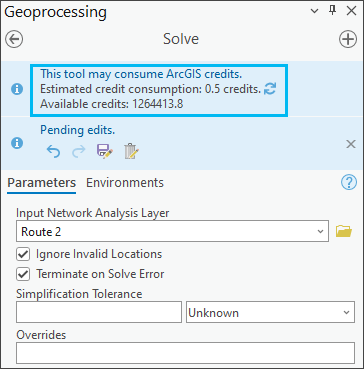The width and height of the screenshot is (364, 369).
Task: Redo the pending edit
Action: tap(79, 152)
